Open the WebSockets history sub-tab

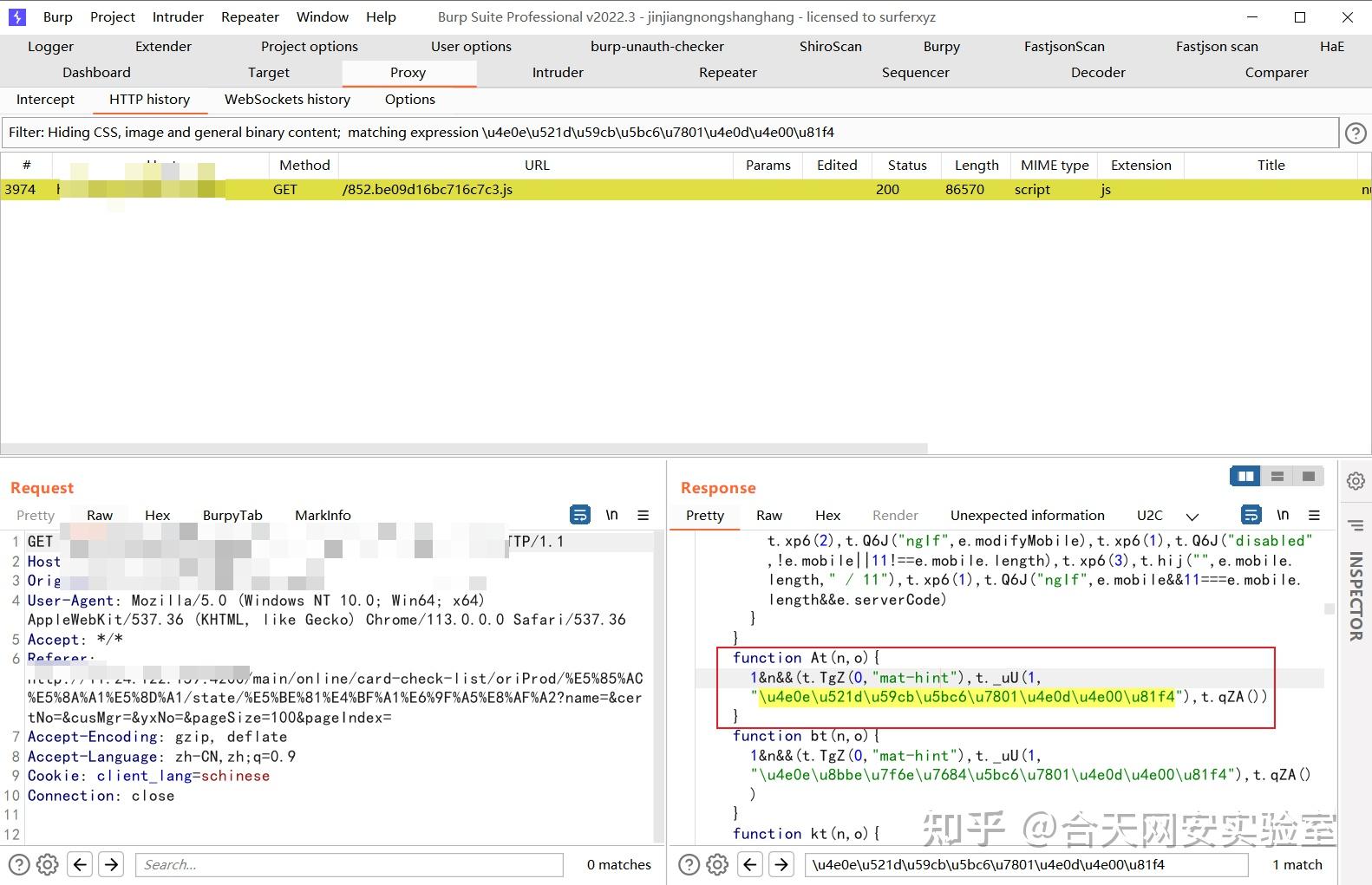click(x=287, y=100)
